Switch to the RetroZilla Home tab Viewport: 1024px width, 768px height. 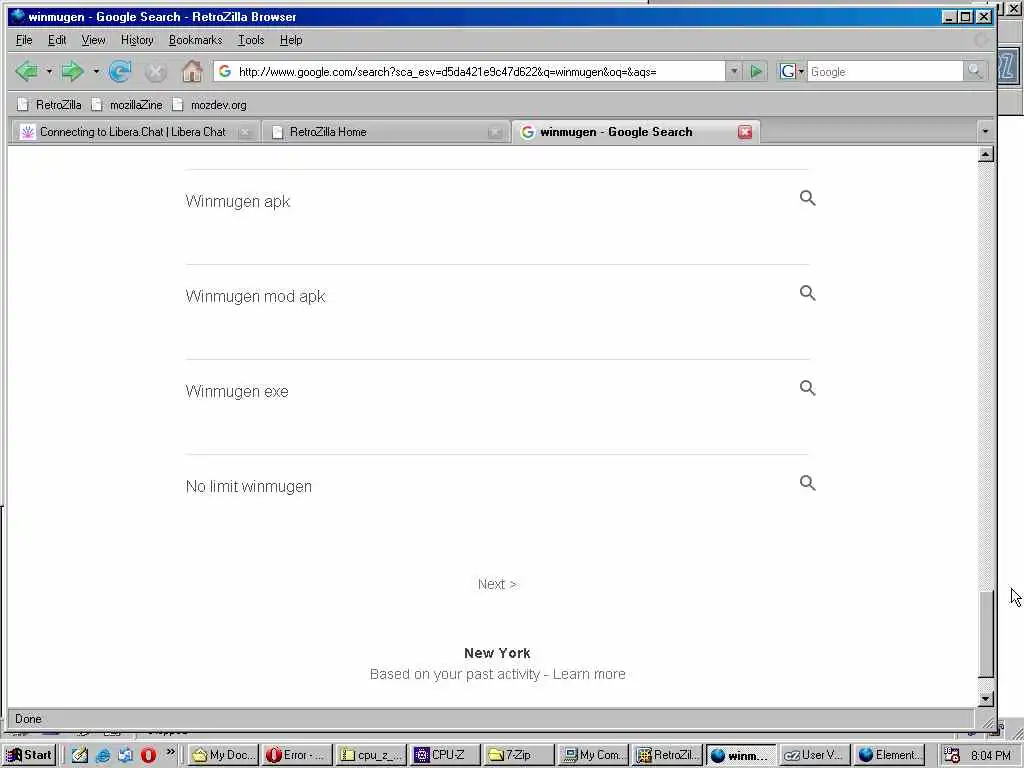pyautogui.click(x=385, y=132)
